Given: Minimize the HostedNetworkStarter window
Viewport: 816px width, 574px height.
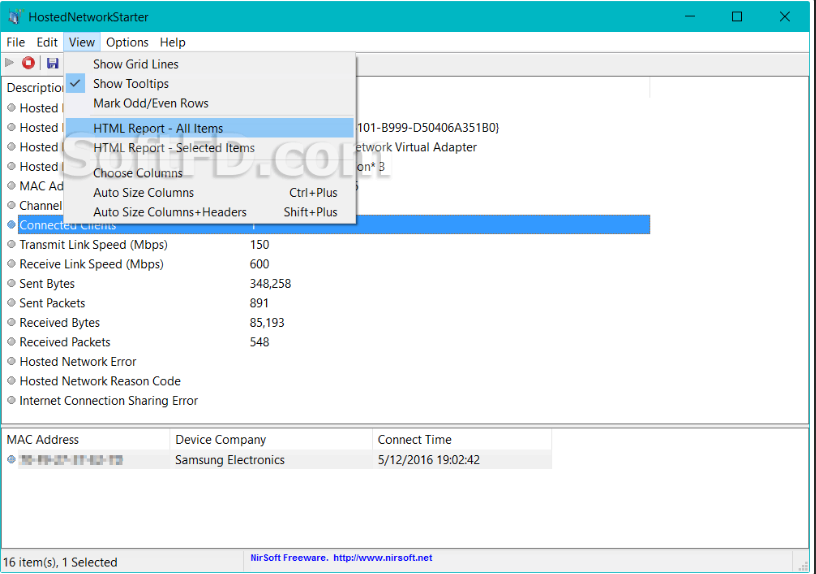Looking at the screenshot, I should tap(690, 17).
